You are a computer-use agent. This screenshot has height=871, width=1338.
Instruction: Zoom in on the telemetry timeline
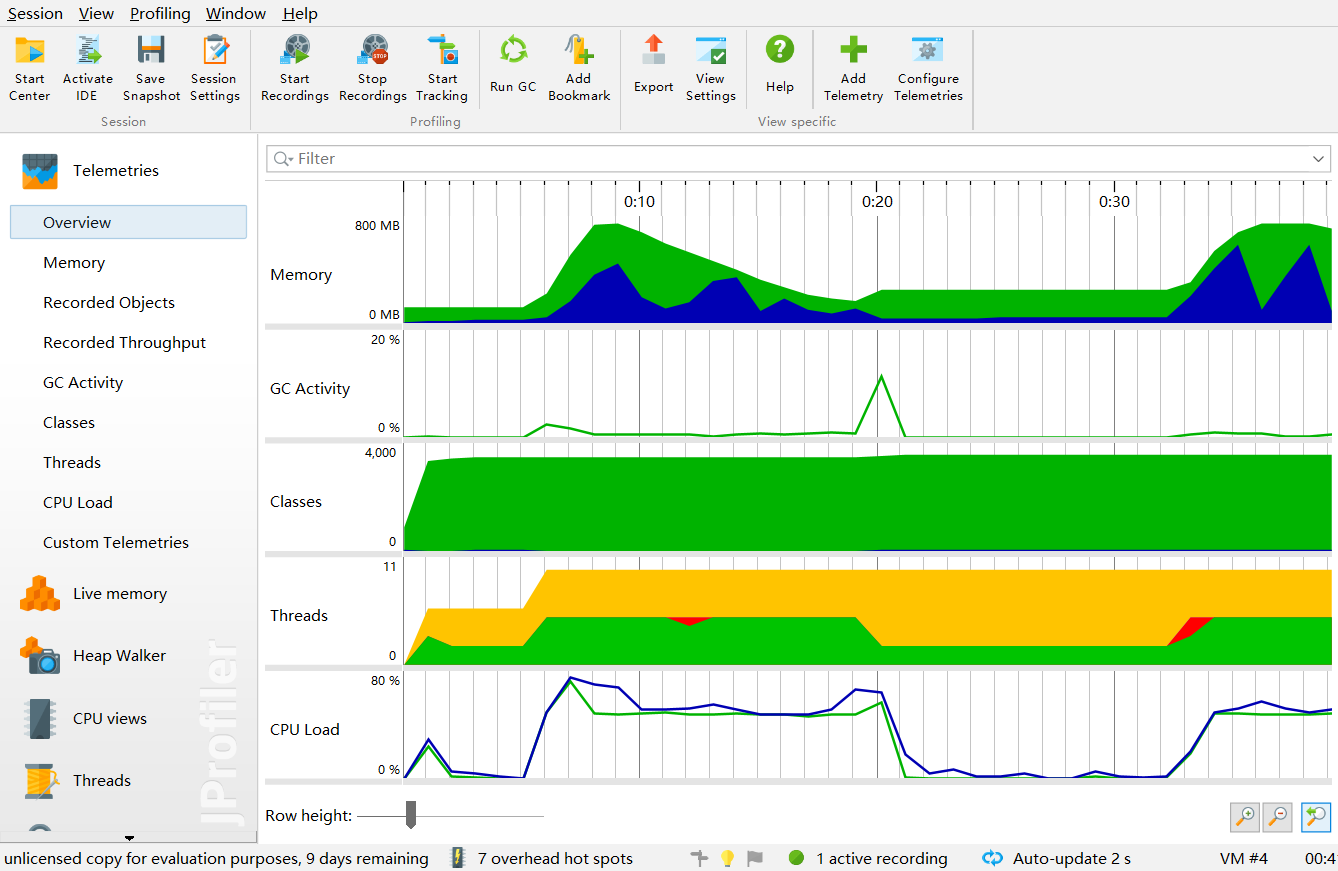click(1244, 817)
